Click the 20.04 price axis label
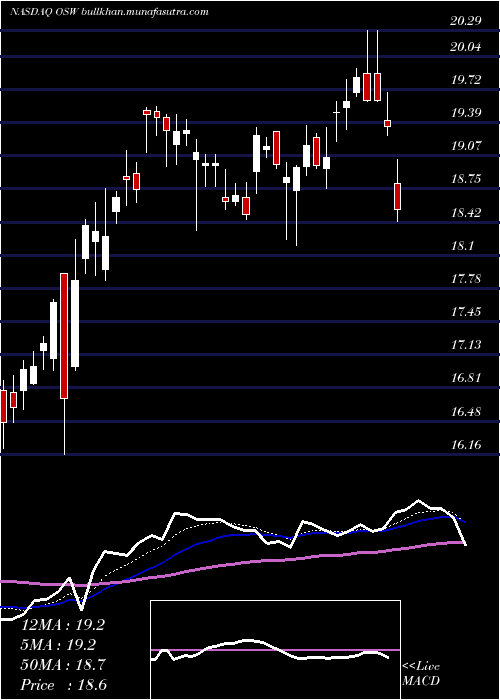The image size is (500, 700). [x=466, y=47]
